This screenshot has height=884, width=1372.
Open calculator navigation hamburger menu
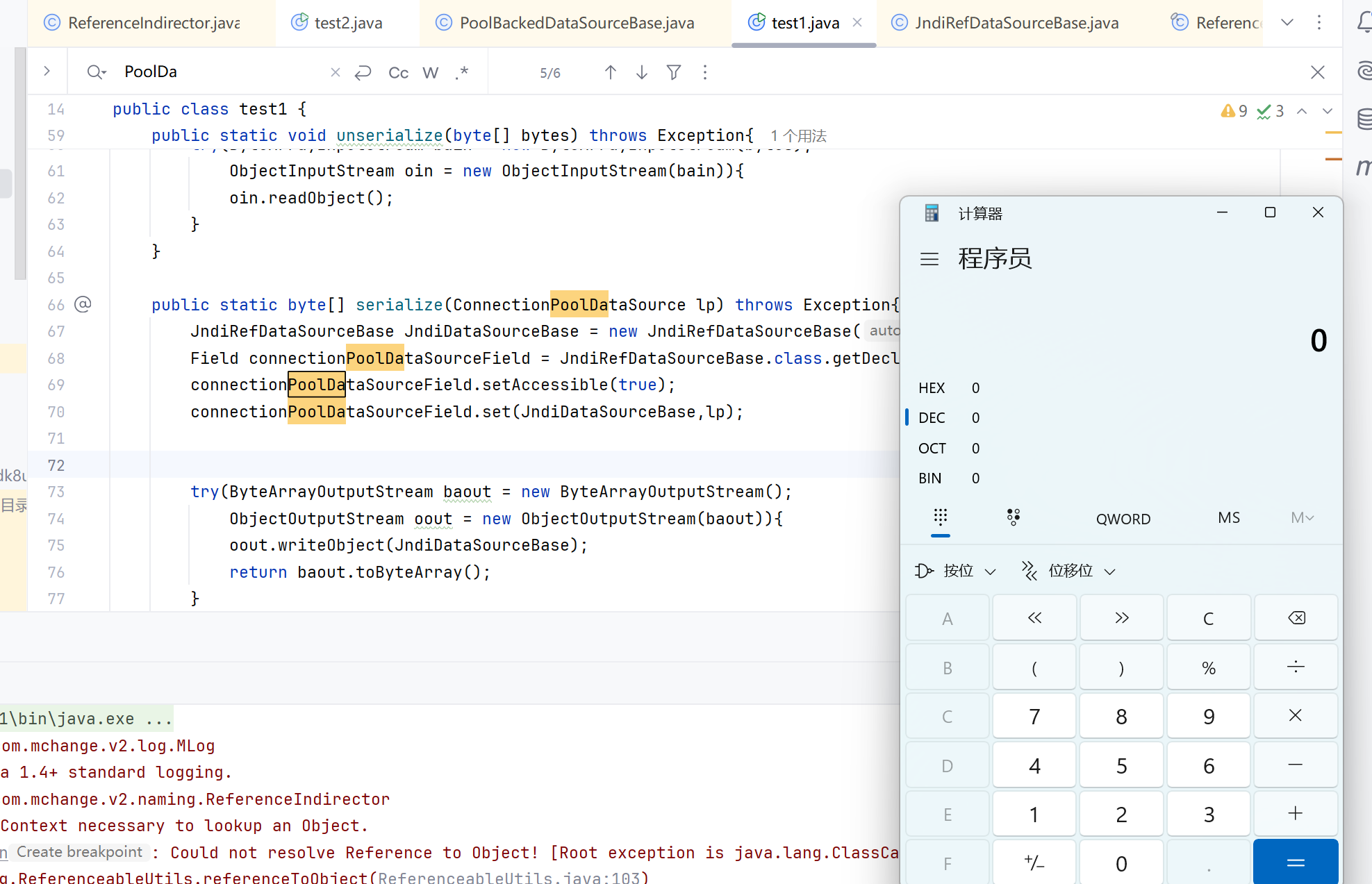pos(929,259)
